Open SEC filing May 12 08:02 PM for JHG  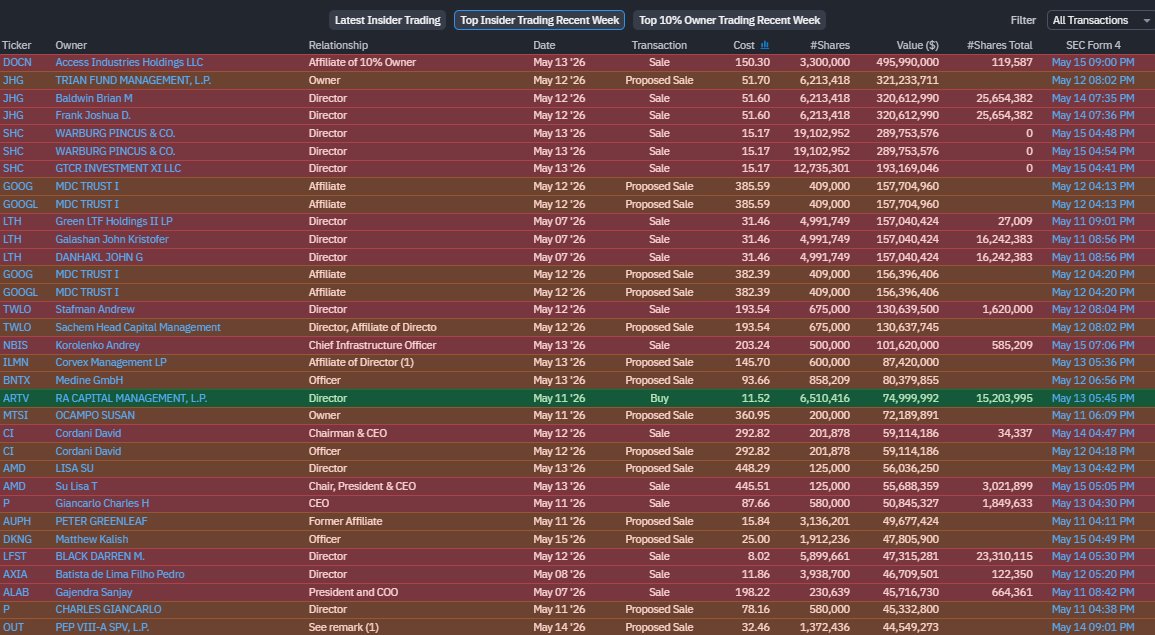pos(1093,80)
